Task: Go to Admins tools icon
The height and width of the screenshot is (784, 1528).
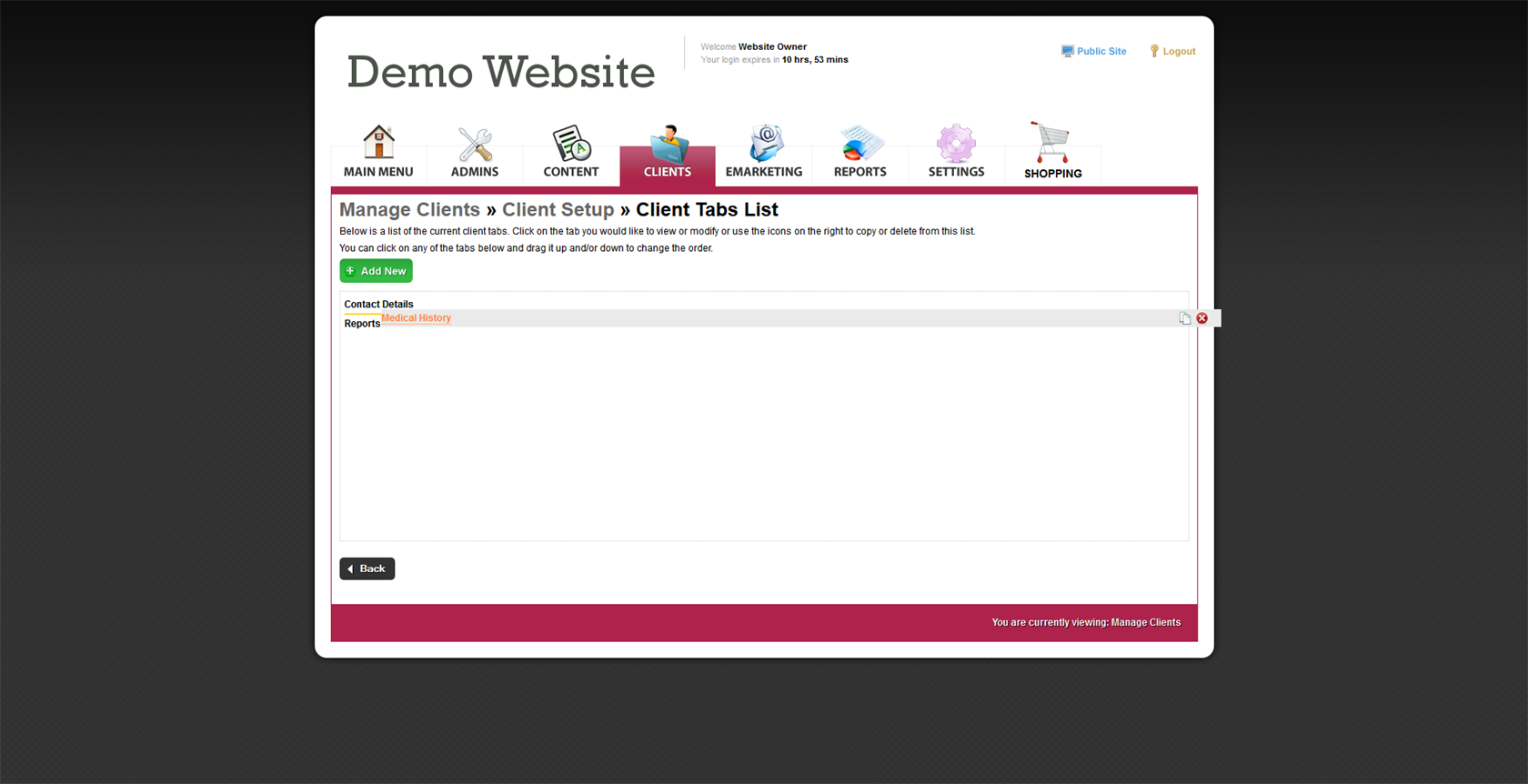Action: pos(475,144)
